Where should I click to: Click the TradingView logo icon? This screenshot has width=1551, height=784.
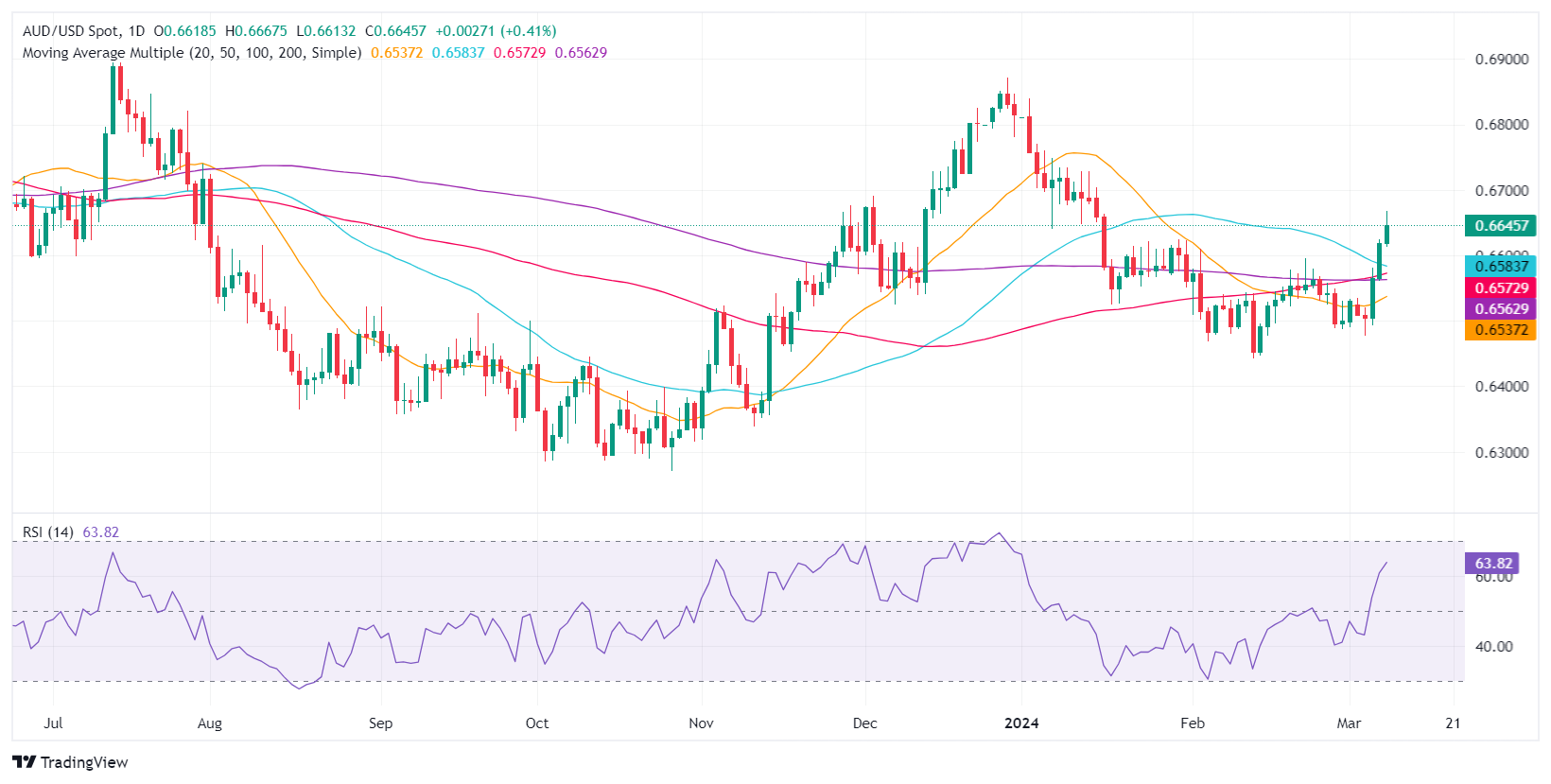coord(24,762)
